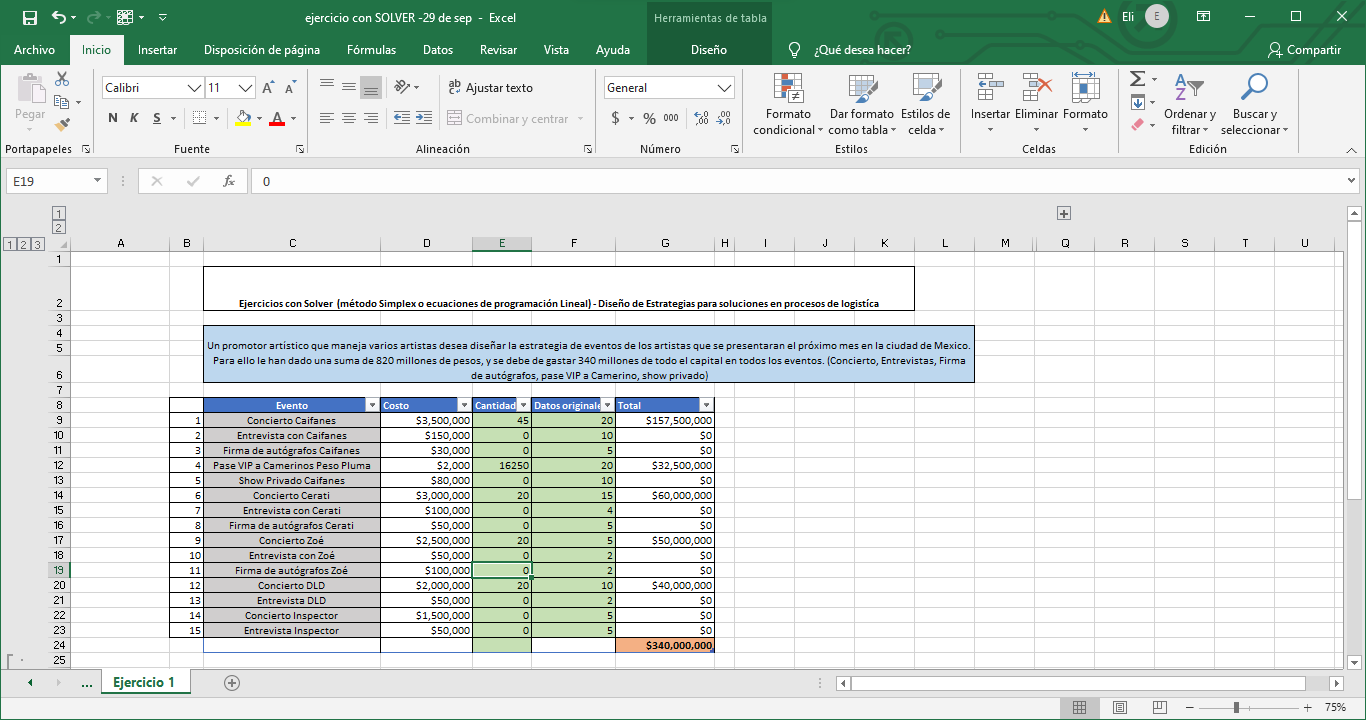Open Dar formato como tabla menu
1366x720 pixels.
pos(861,104)
